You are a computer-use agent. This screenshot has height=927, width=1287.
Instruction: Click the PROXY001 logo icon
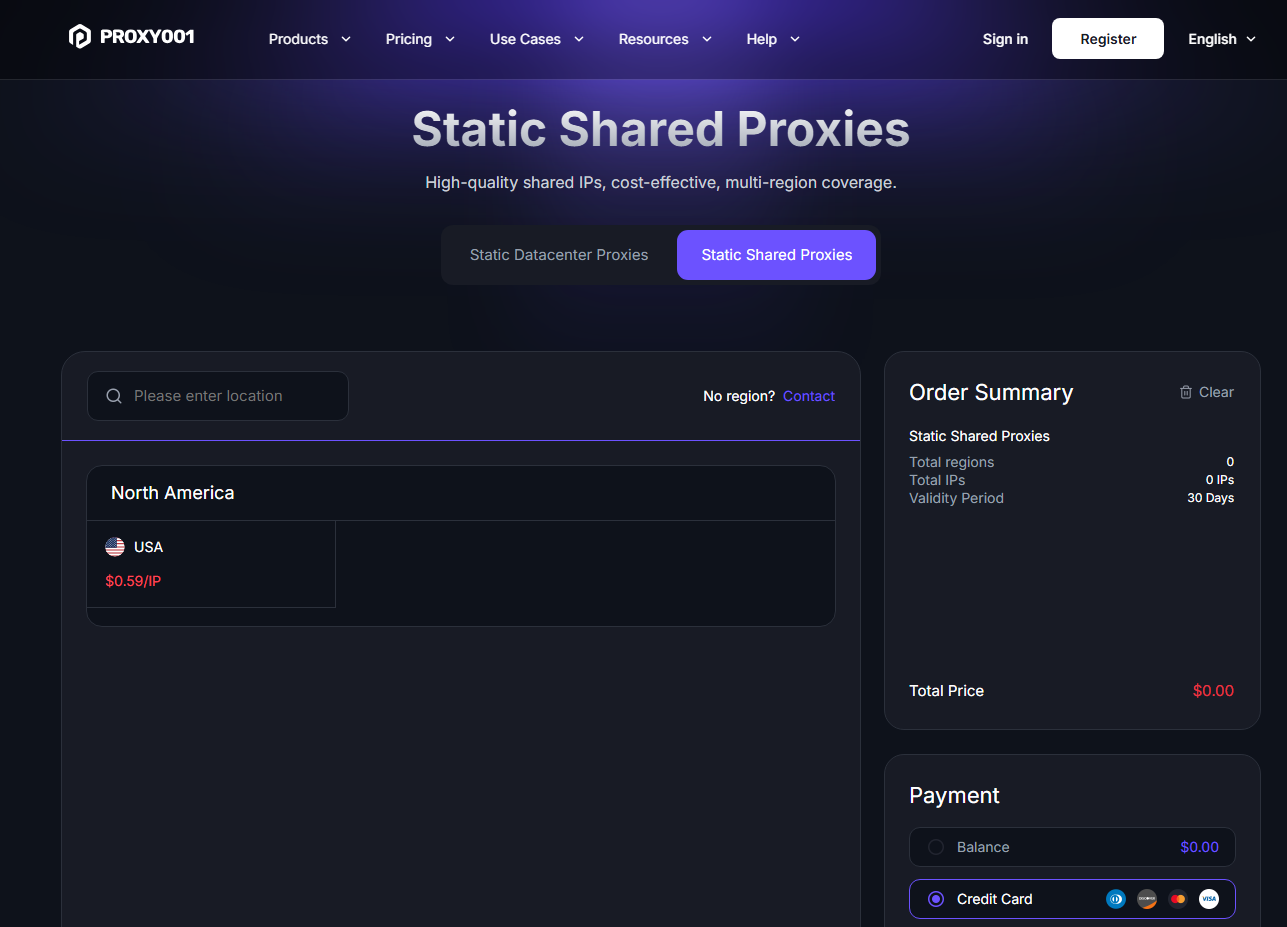[79, 37]
